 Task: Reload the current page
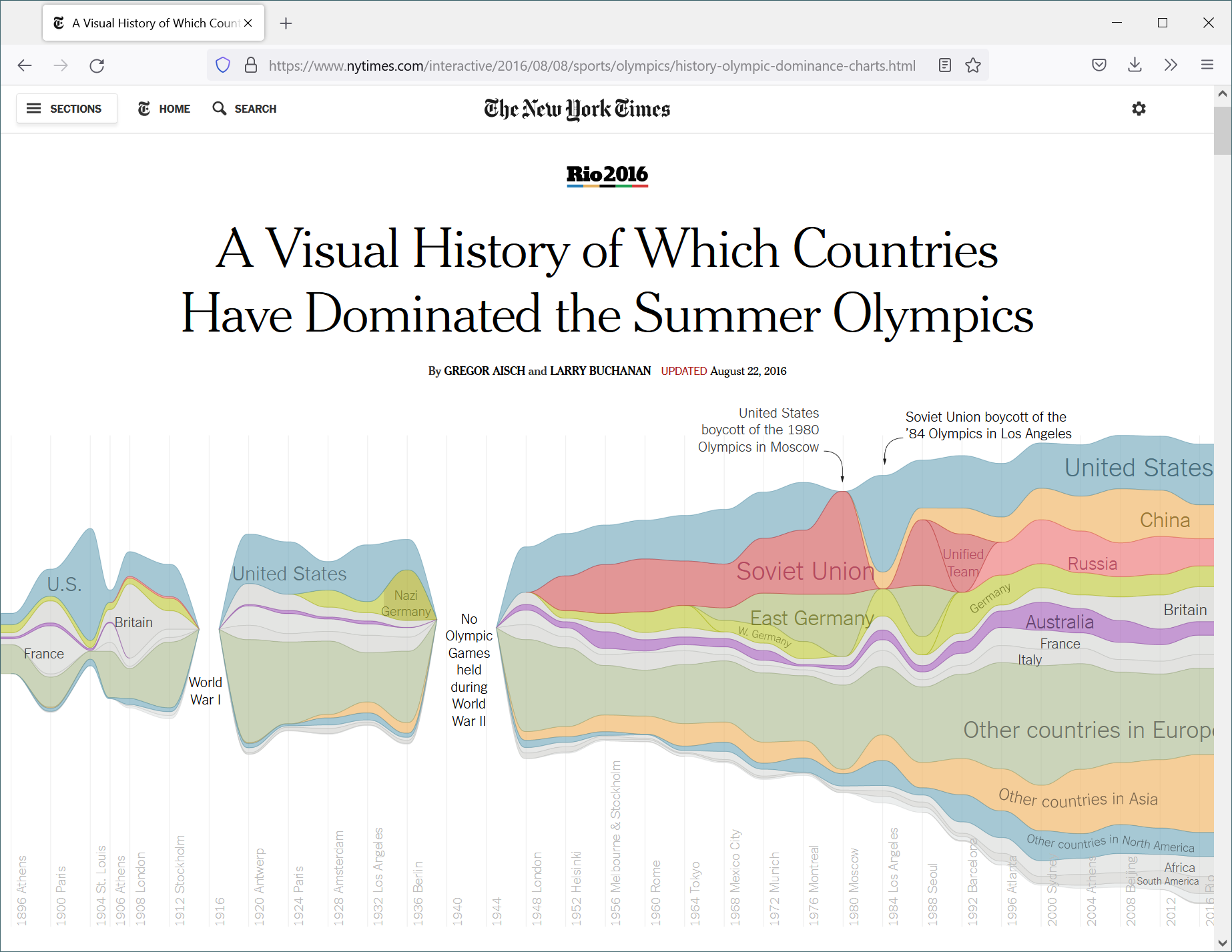pyautogui.click(x=97, y=65)
